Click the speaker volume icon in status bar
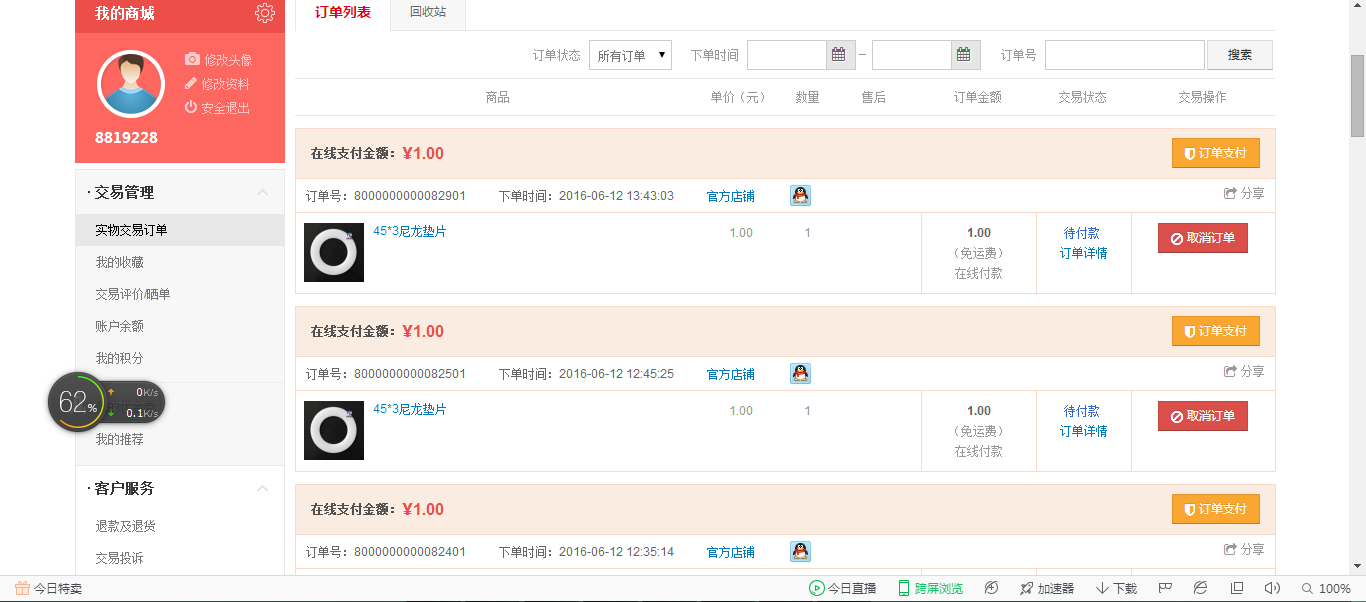The image size is (1366, 602). coord(1272,588)
